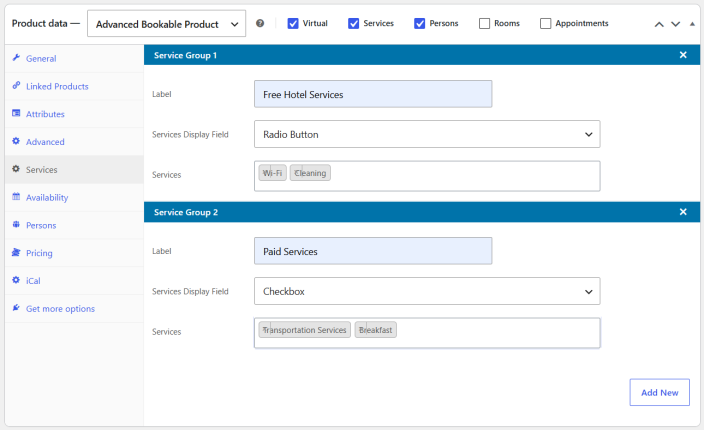Select the Services tab
This screenshot has height=430, width=704.
pyautogui.click(x=74, y=170)
